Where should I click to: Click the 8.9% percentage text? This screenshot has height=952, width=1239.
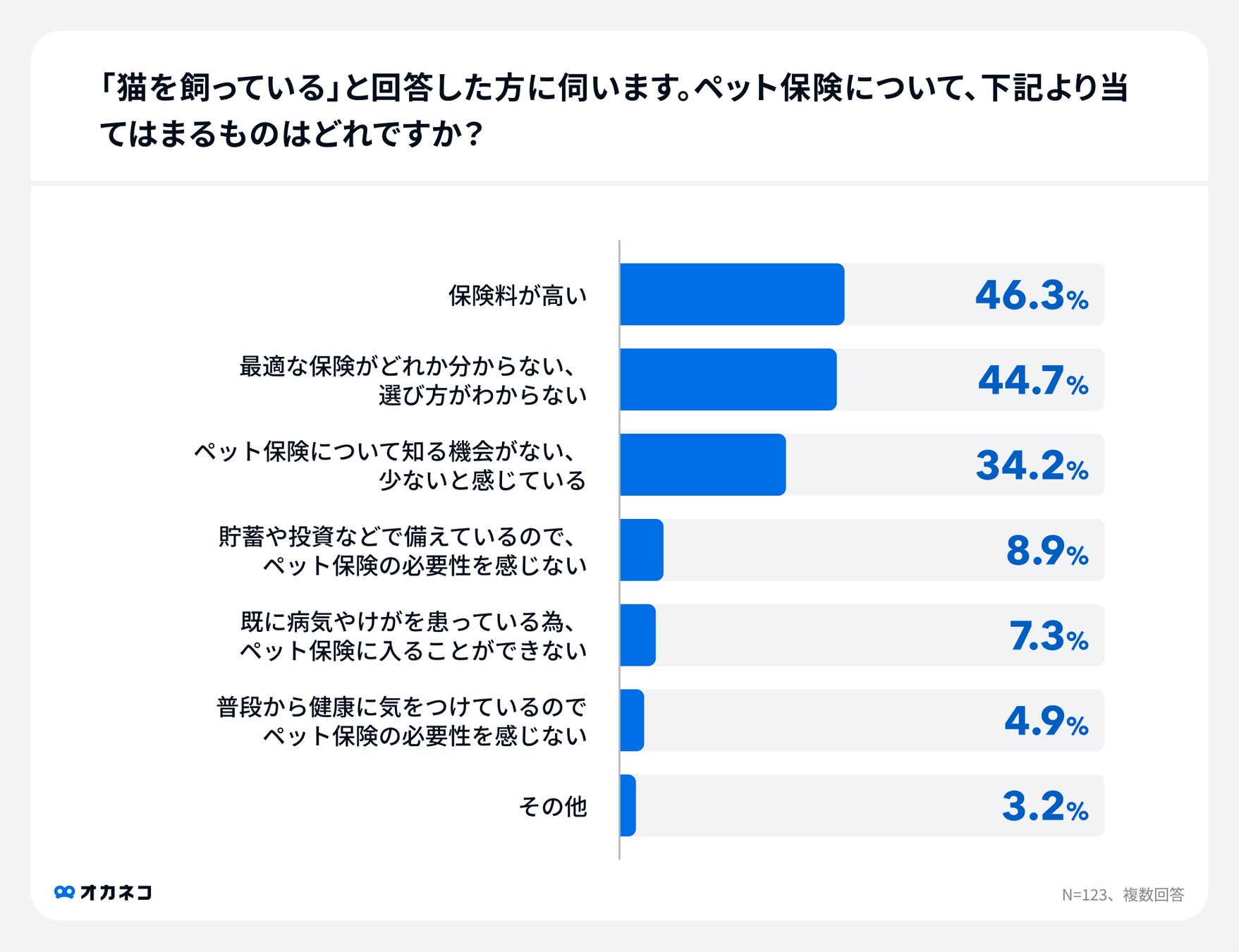(1047, 551)
